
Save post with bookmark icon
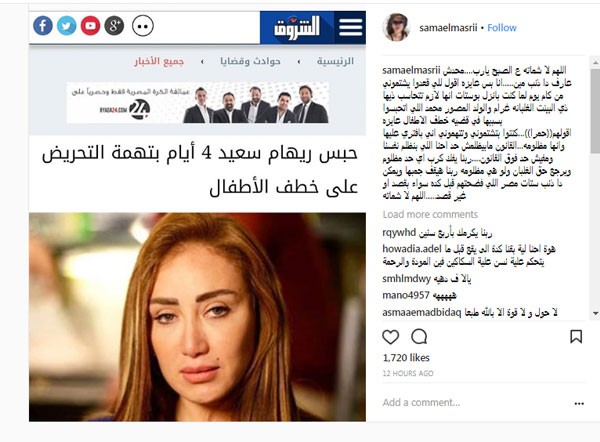[x=576, y=337]
